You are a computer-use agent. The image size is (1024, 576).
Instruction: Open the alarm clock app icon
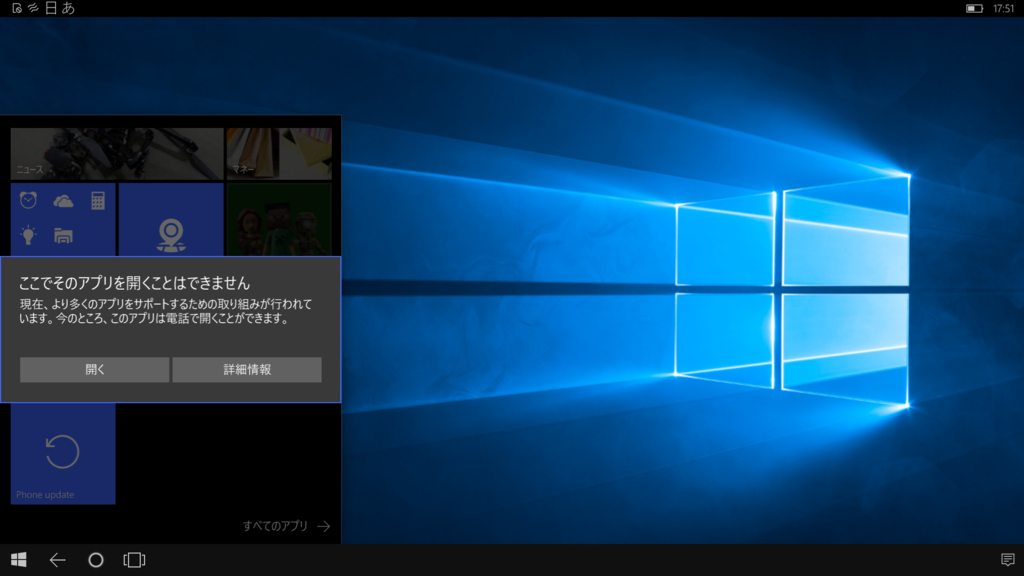pyautogui.click(x=28, y=200)
